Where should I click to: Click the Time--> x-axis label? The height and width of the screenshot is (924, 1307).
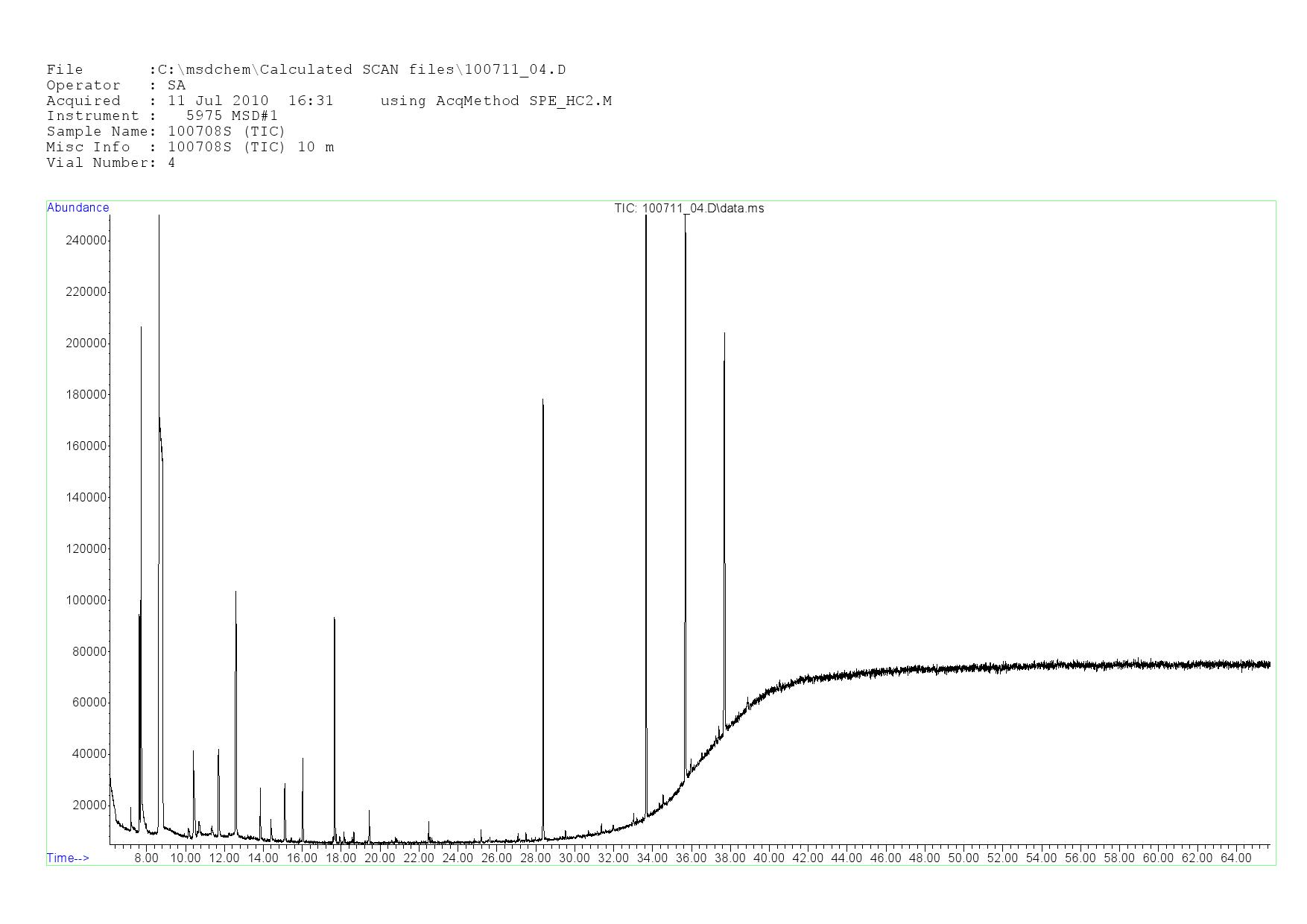[x=68, y=858]
